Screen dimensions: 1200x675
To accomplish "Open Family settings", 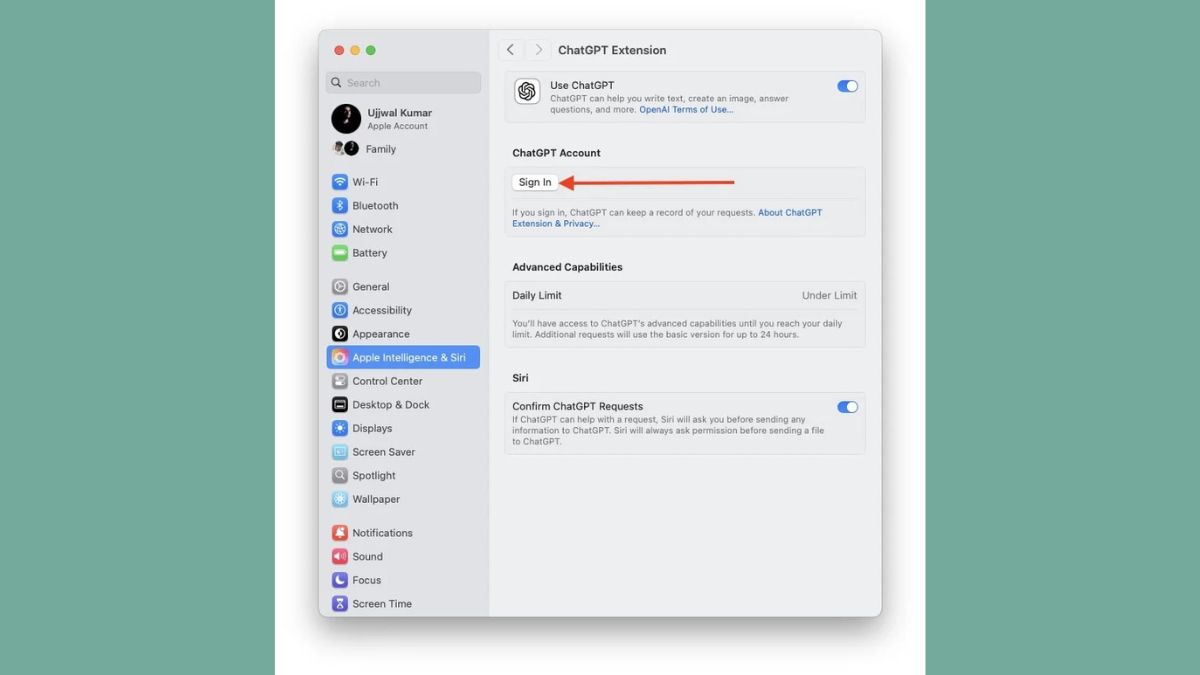I will (x=403, y=149).
